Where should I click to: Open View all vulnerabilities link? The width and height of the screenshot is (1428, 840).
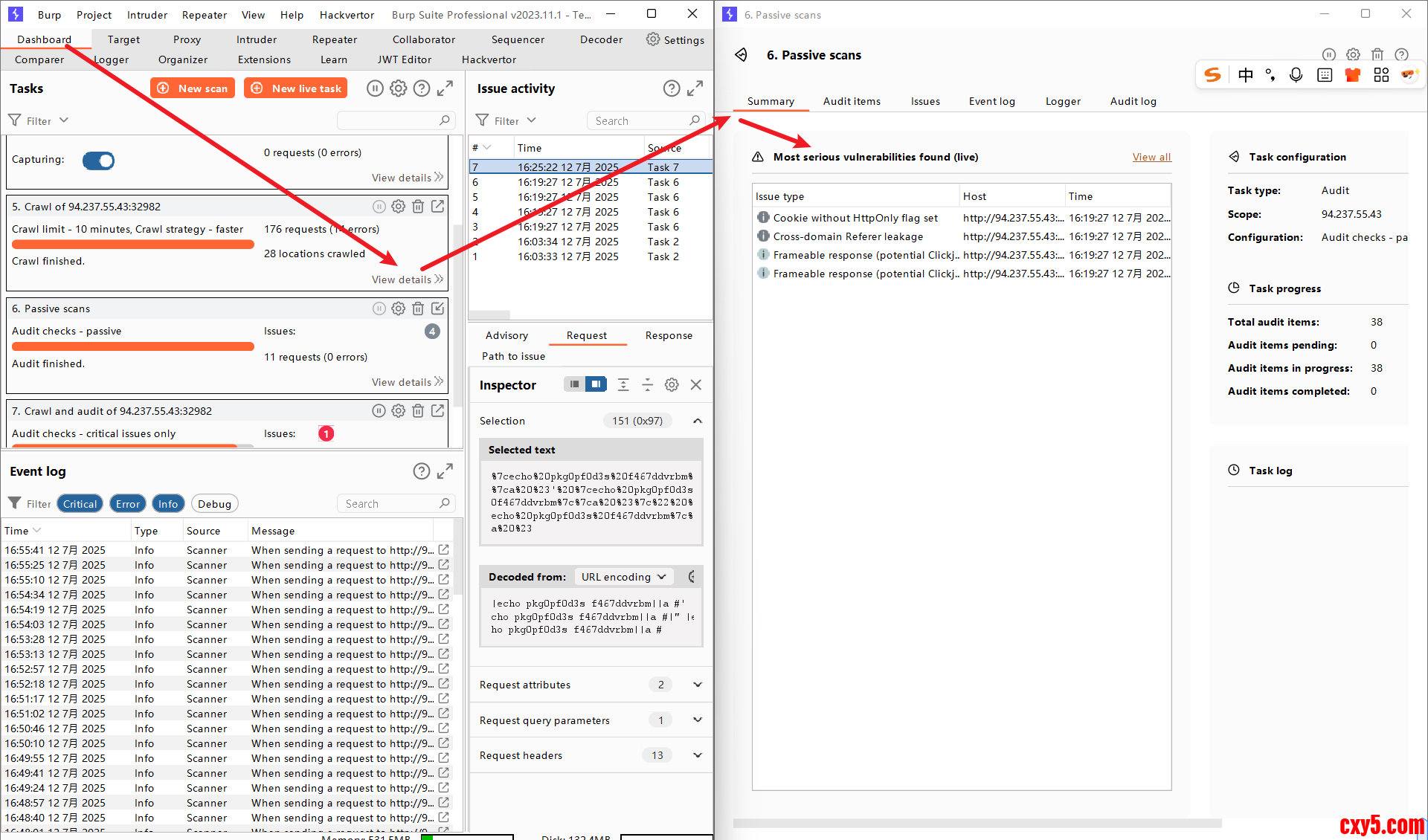[1151, 157]
